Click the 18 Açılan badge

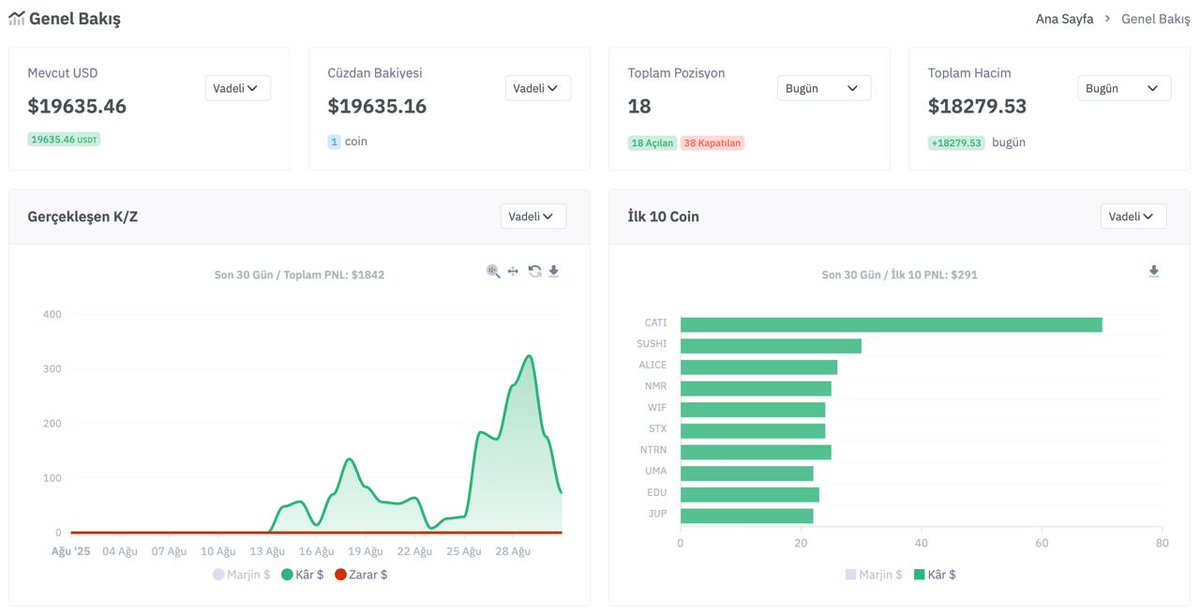[652, 143]
